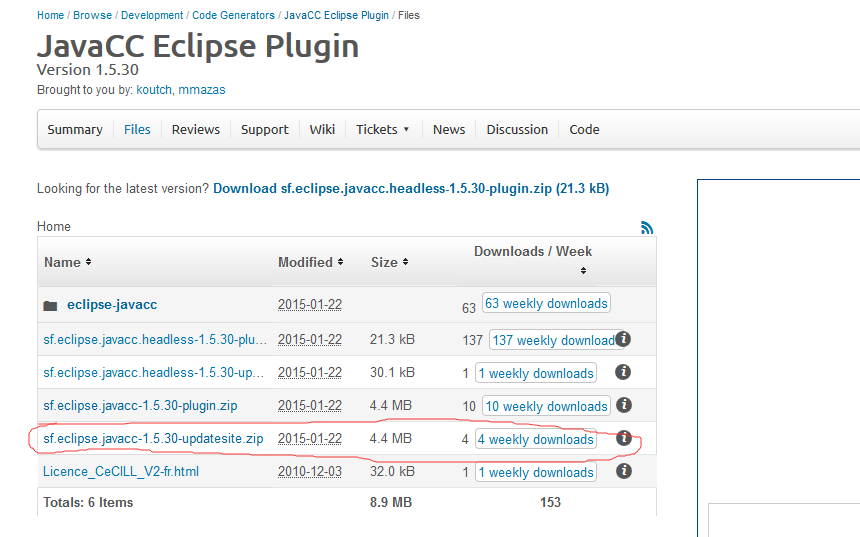
Task: Click the 30.1 kB size cell
Action: click(392, 372)
